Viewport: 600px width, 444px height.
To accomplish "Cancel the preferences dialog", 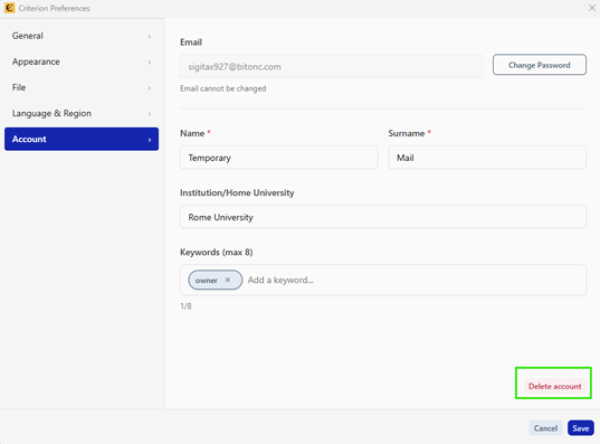I will pos(545,428).
